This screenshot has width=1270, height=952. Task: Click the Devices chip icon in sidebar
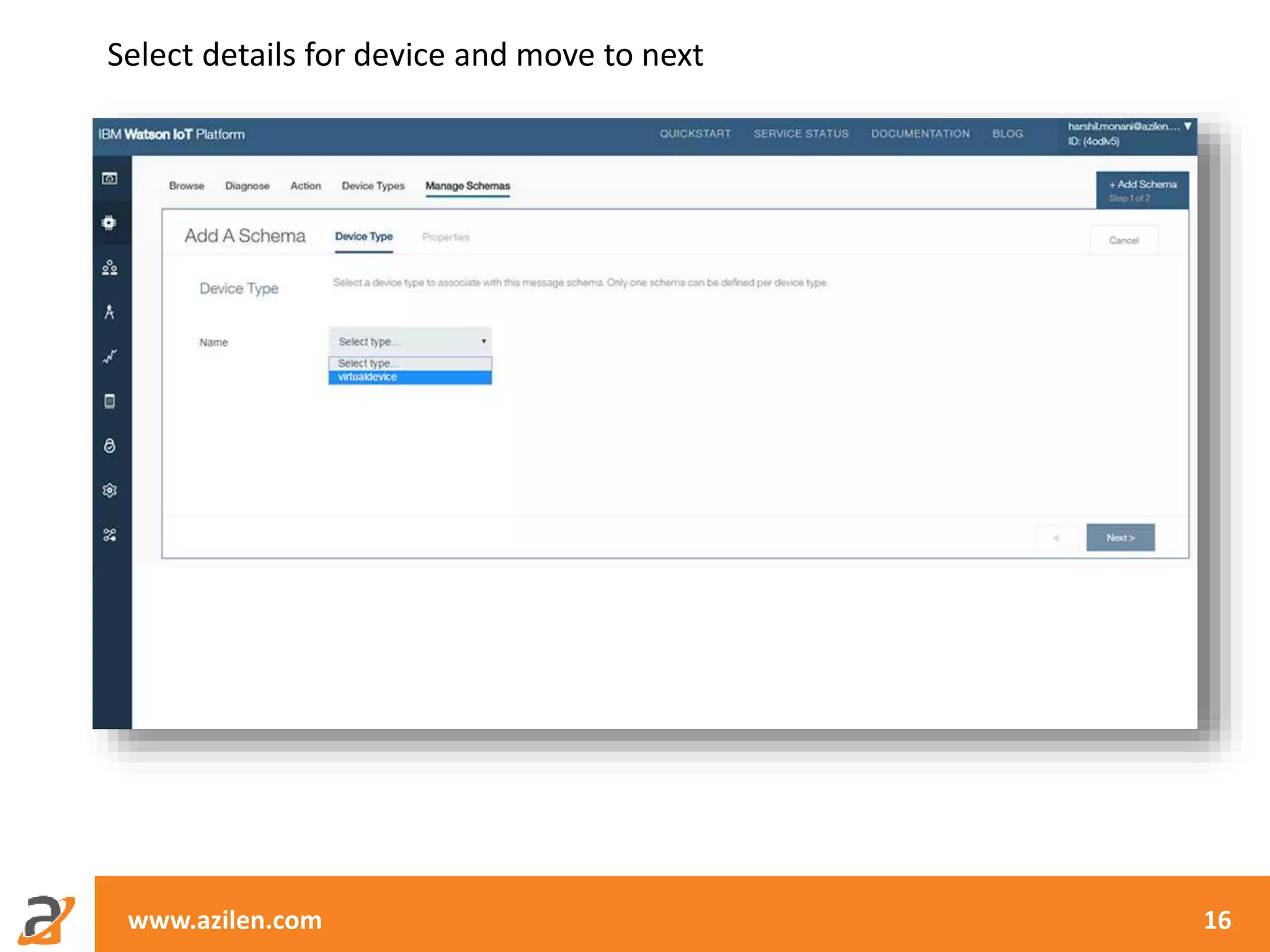click(110, 223)
